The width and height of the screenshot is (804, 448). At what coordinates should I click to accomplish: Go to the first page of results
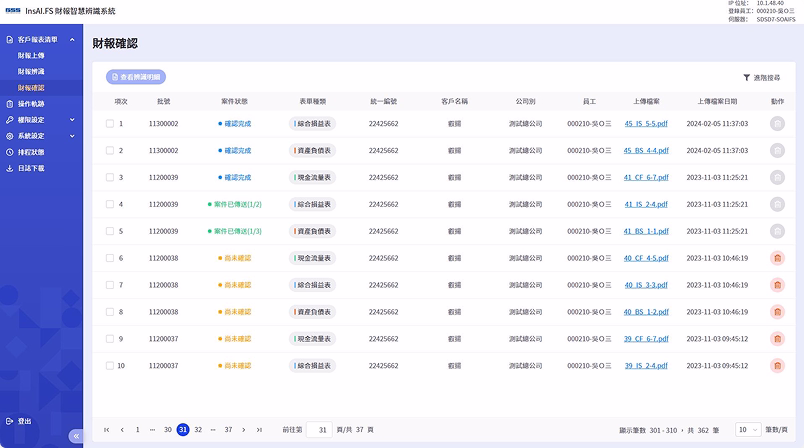click(107, 430)
